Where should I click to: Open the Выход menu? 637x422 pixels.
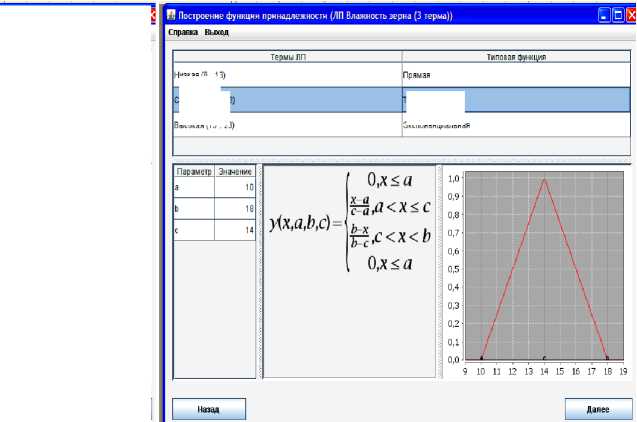tap(217, 32)
